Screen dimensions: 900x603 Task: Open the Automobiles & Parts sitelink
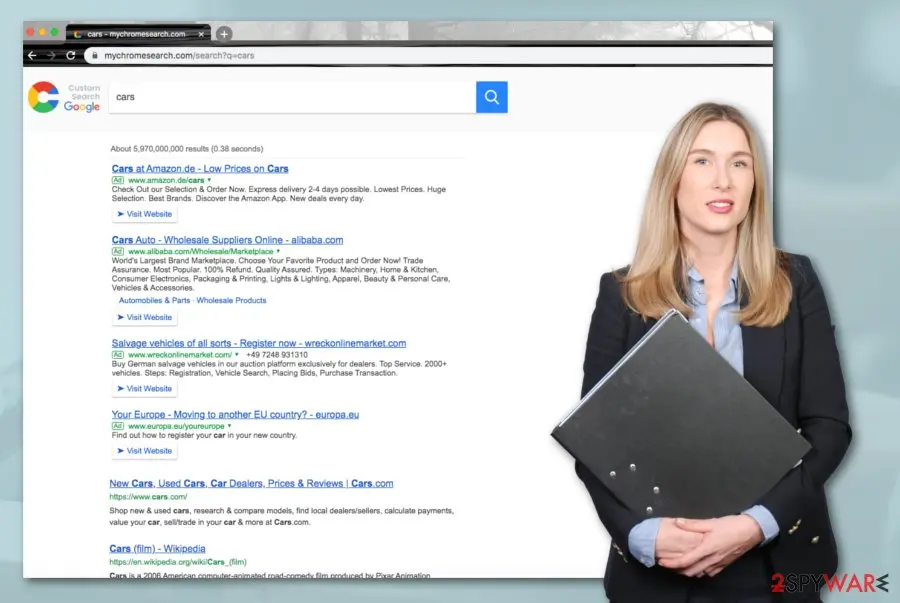coord(154,300)
